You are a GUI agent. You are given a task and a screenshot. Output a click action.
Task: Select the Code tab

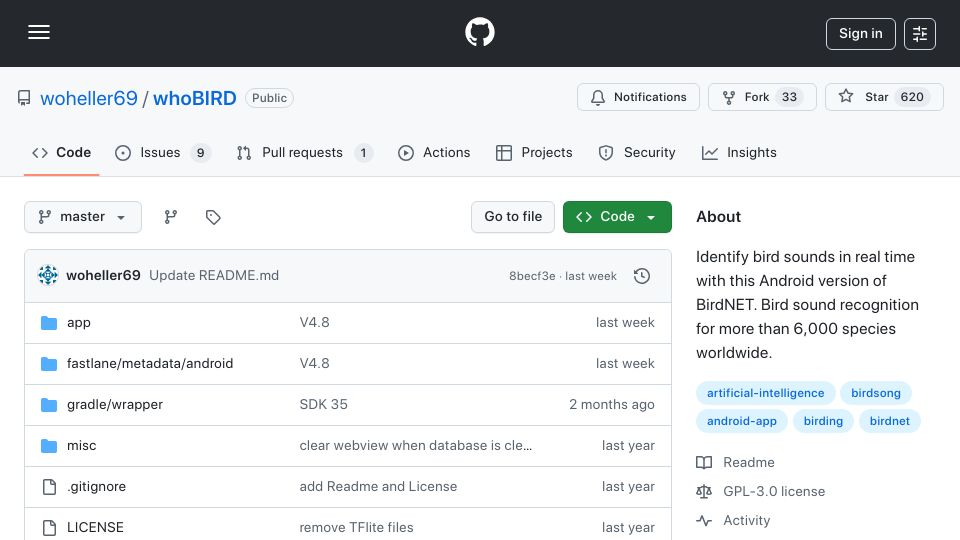coord(61,152)
